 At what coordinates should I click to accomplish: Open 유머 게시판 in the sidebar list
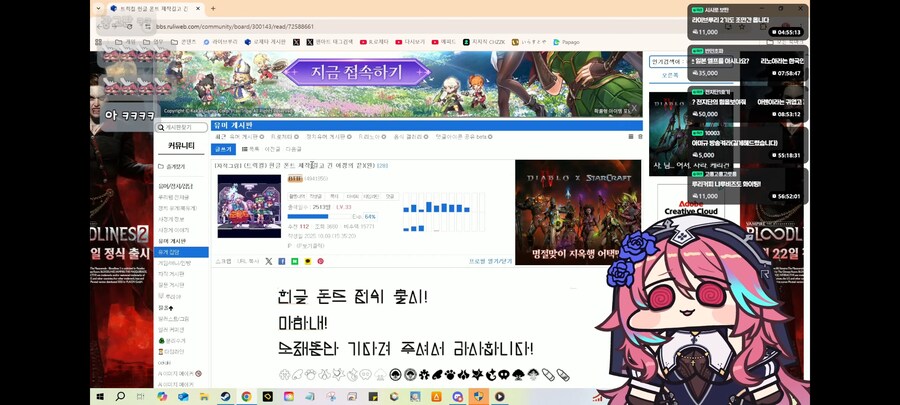point(171,241)
